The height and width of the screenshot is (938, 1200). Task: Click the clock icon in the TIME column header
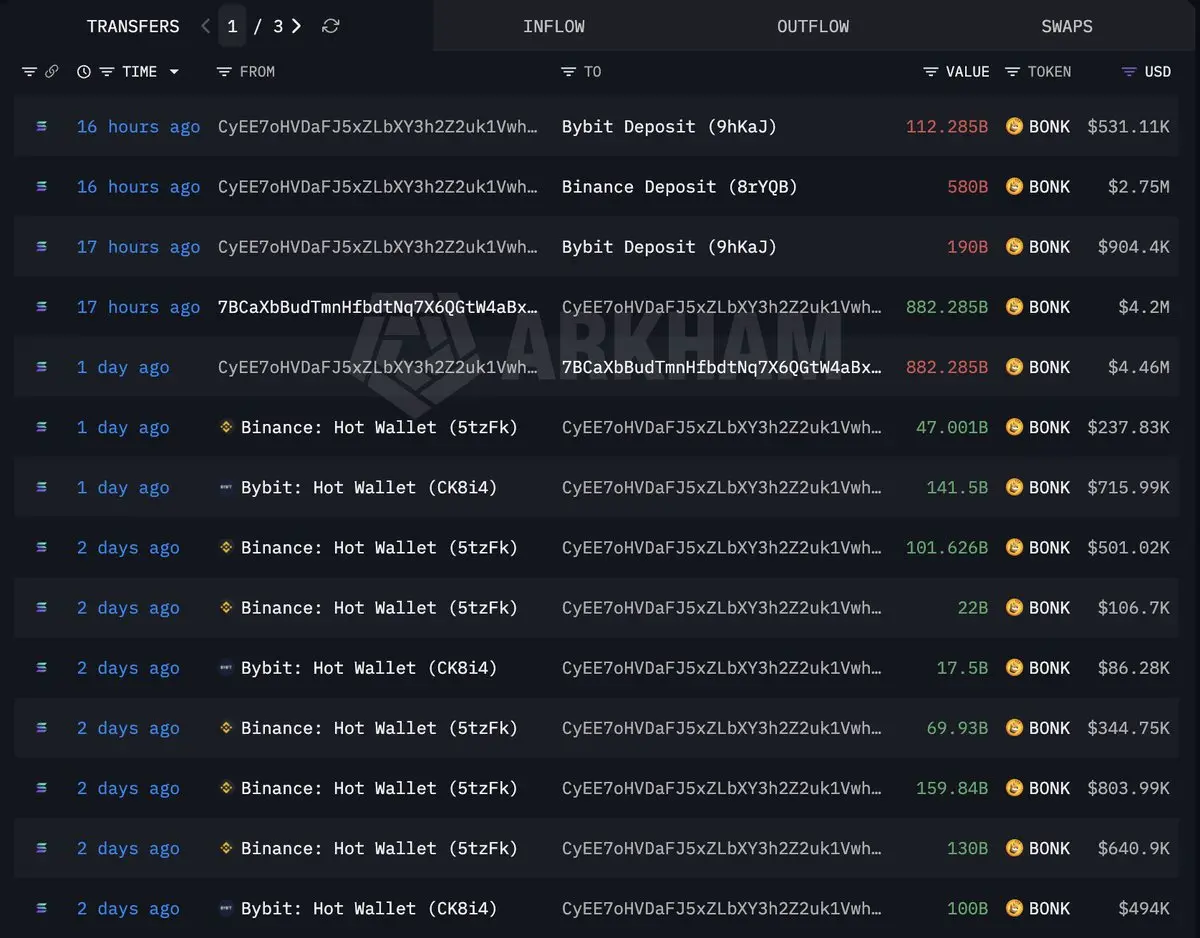[x=84, y=72]
